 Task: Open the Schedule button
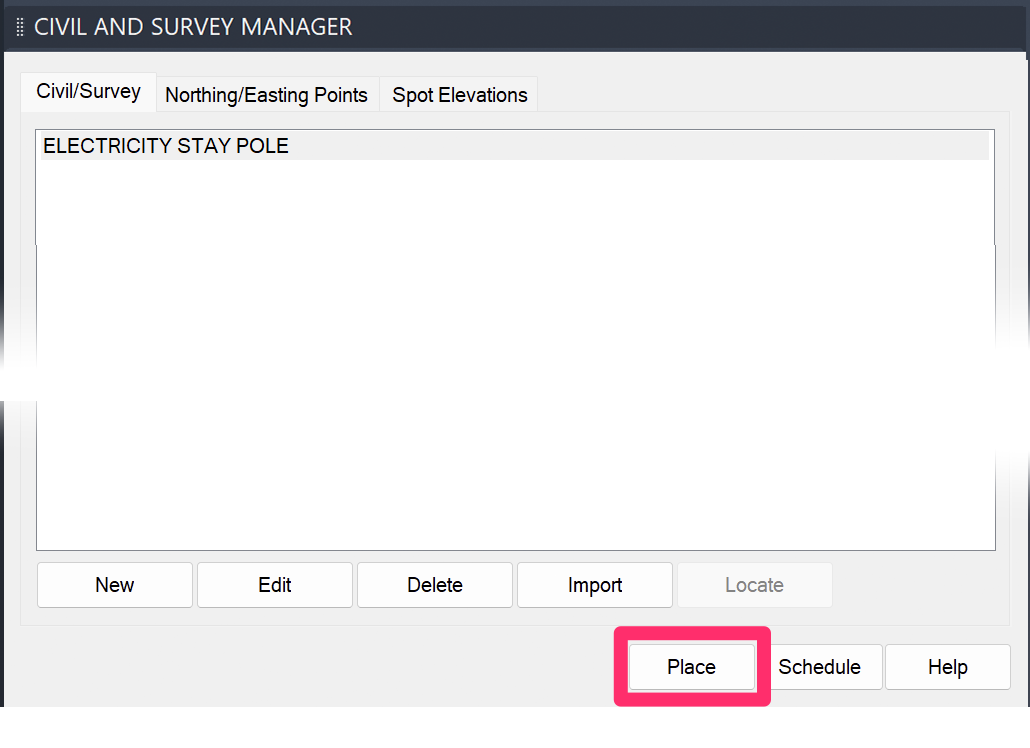coord(820,667)
